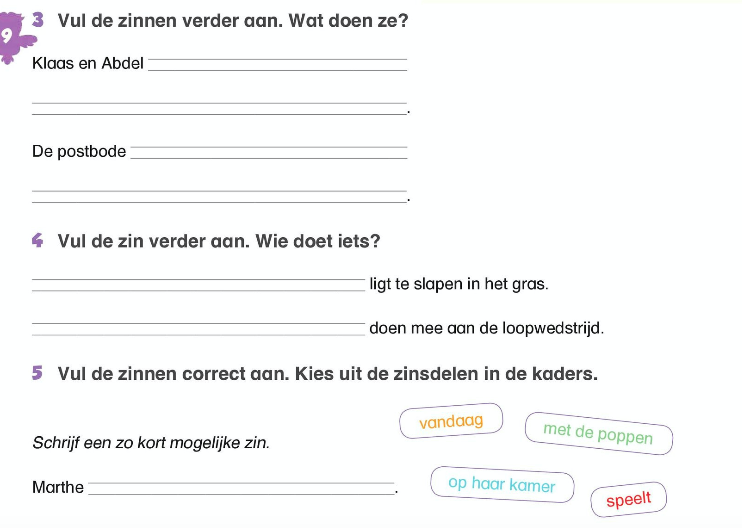Click the word "Marthe"
The height and width of the screenshot is (528, 742).
point(58,488)
